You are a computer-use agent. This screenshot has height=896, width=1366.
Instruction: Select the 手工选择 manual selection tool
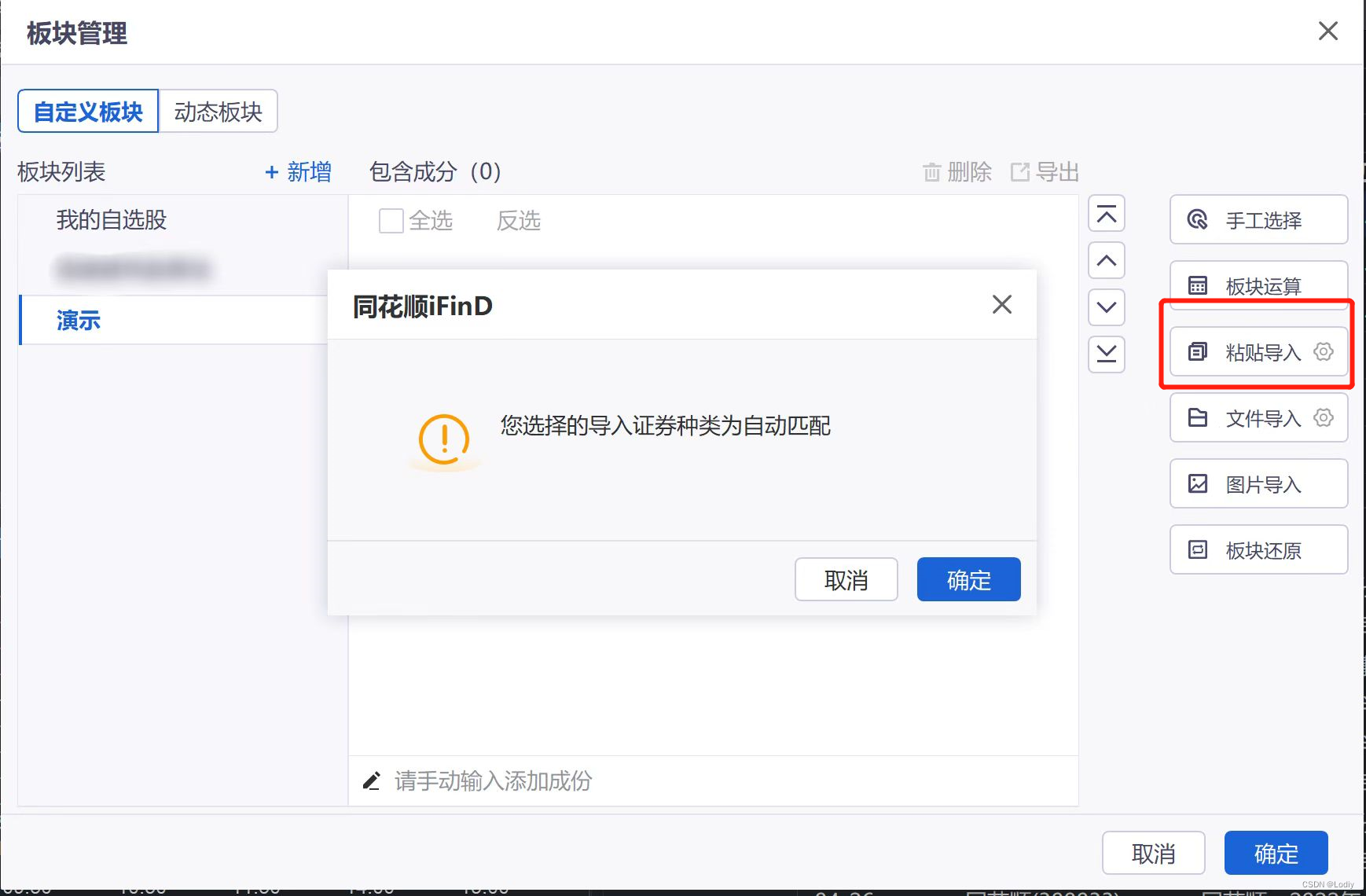(x=1258, y=220)
